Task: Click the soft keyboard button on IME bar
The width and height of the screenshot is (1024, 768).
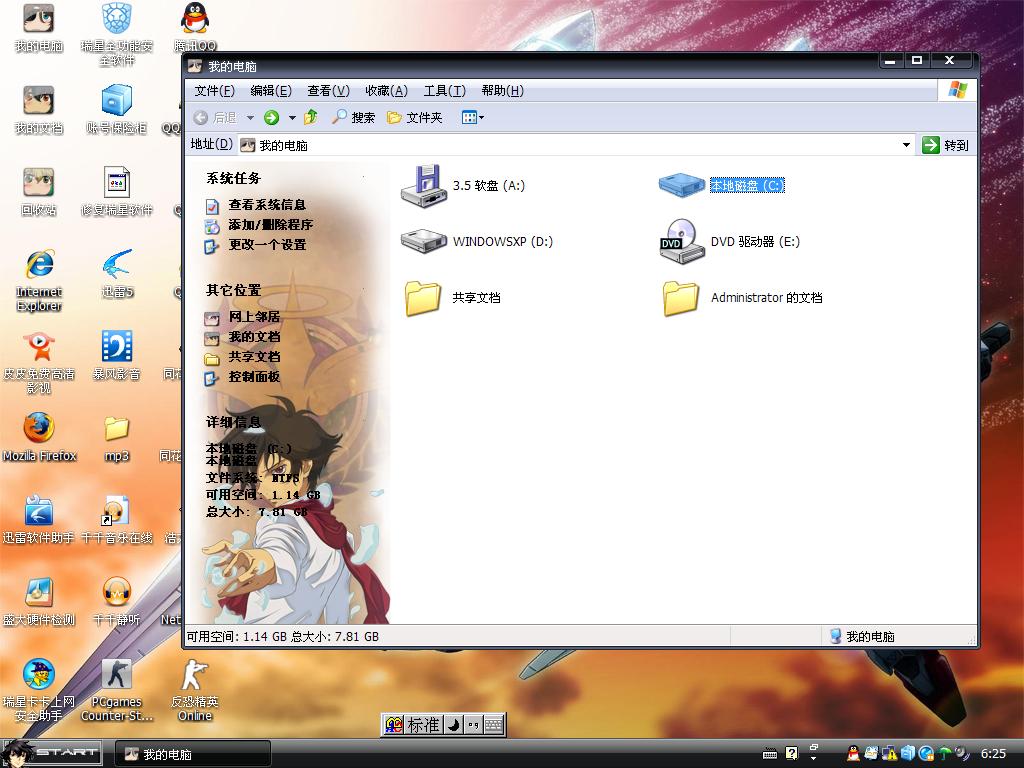Action: [494, 725]
